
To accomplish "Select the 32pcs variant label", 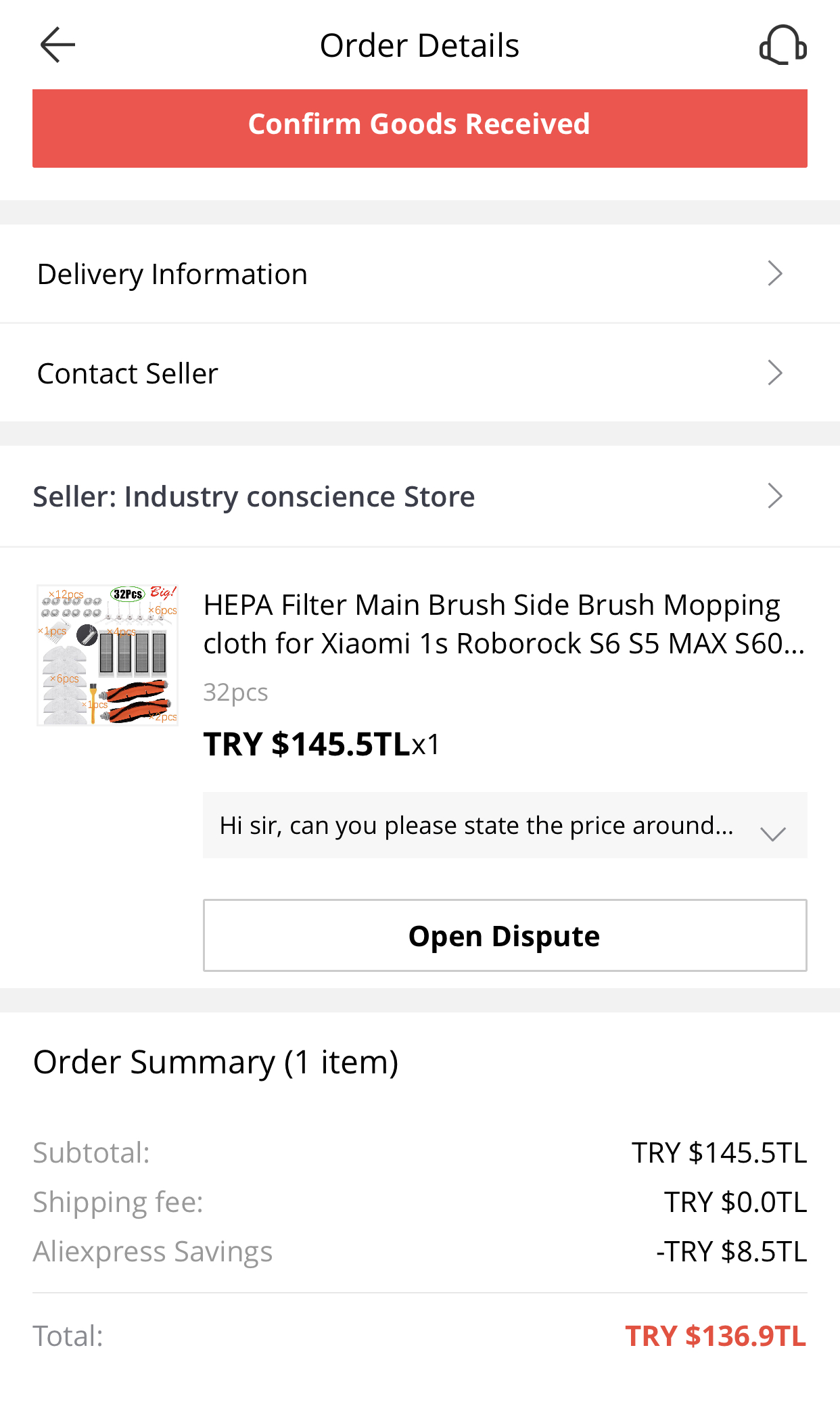I will point(235,693).
